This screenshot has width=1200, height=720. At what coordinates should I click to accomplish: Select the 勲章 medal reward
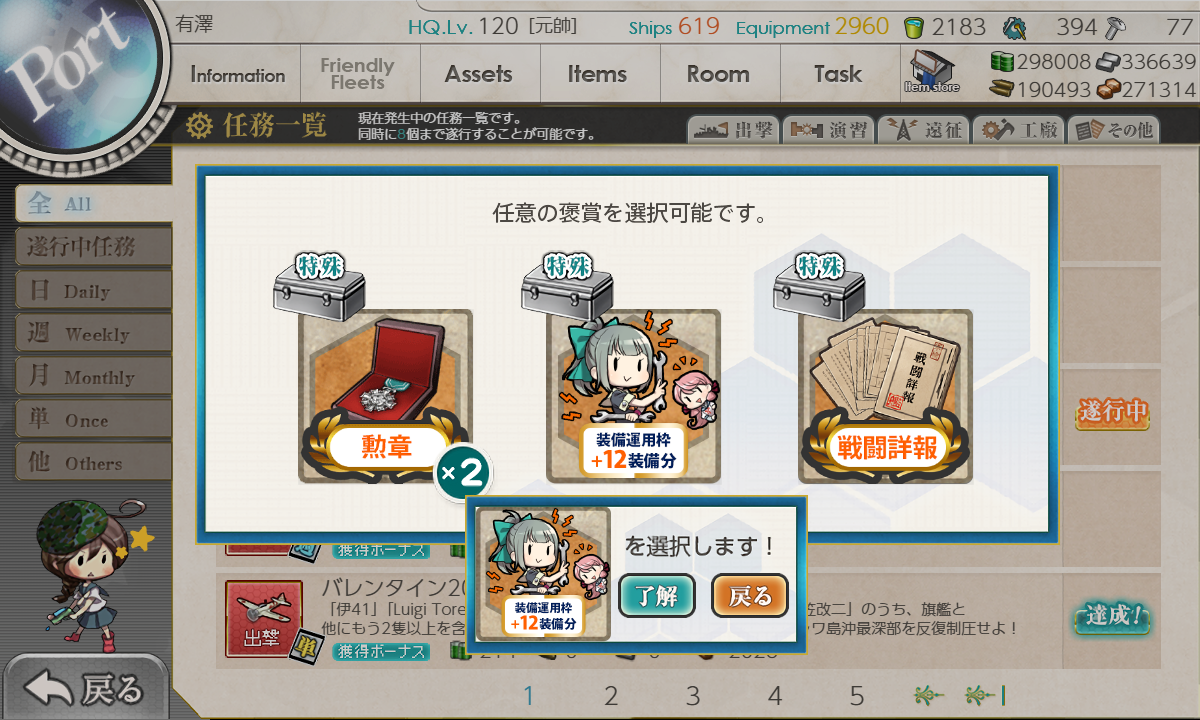[x=385, y=397]
